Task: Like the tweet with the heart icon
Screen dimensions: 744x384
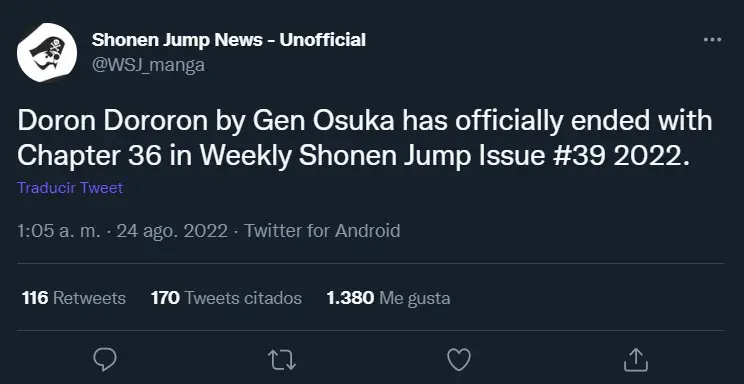Action: [x=459, y=359]
